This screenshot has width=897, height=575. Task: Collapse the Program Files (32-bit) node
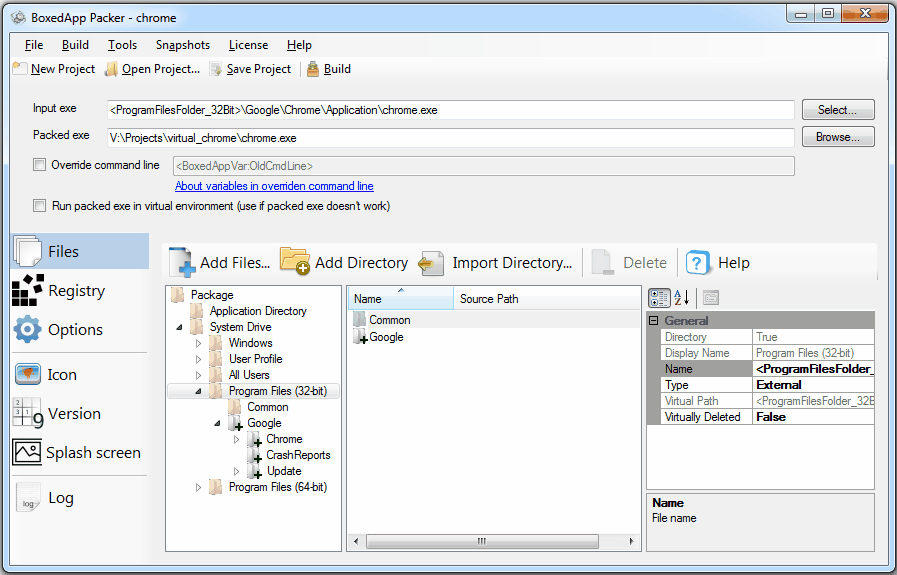(199, 391)
